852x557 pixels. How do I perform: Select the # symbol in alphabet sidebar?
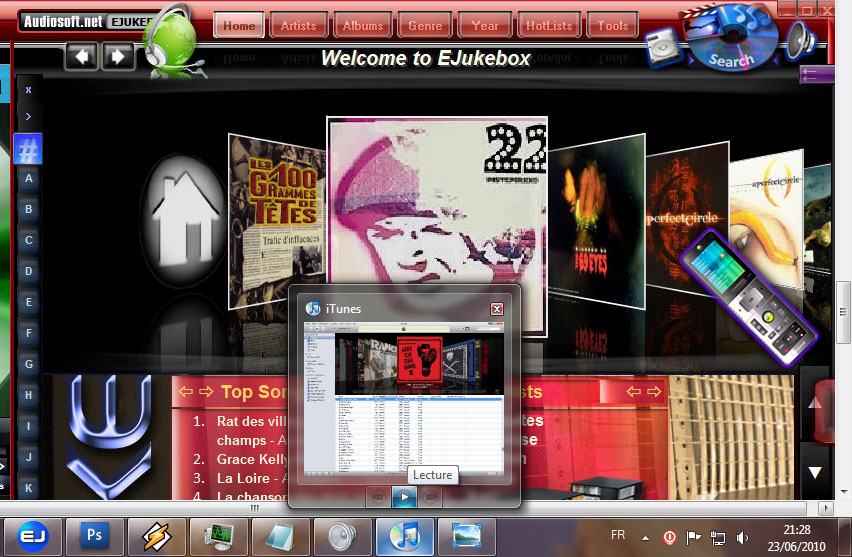coord(29,150)
